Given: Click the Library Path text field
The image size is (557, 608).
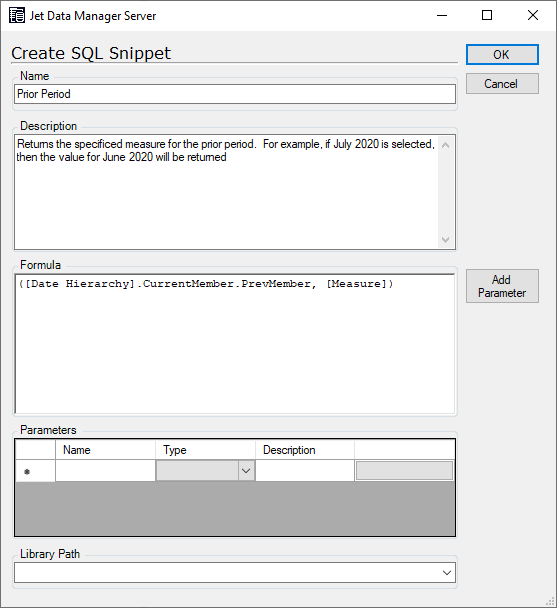Looking at the screenshot, I should pyautogui.click(x=227, y=573).
